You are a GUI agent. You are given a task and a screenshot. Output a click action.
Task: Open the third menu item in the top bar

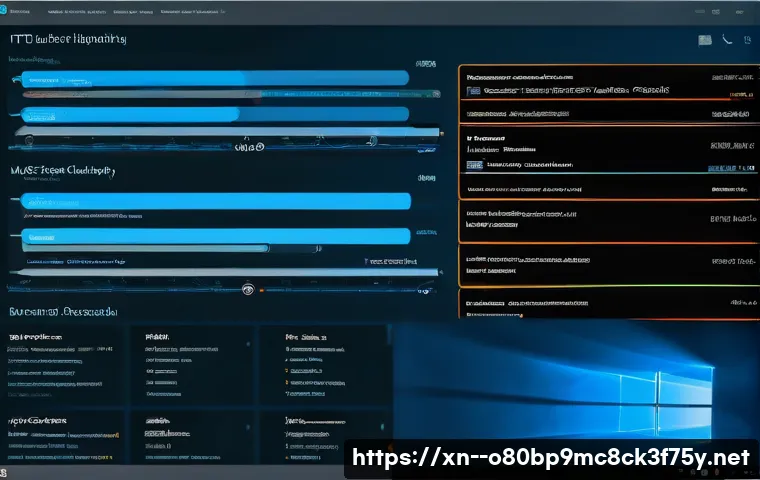[x=133, y=12]
